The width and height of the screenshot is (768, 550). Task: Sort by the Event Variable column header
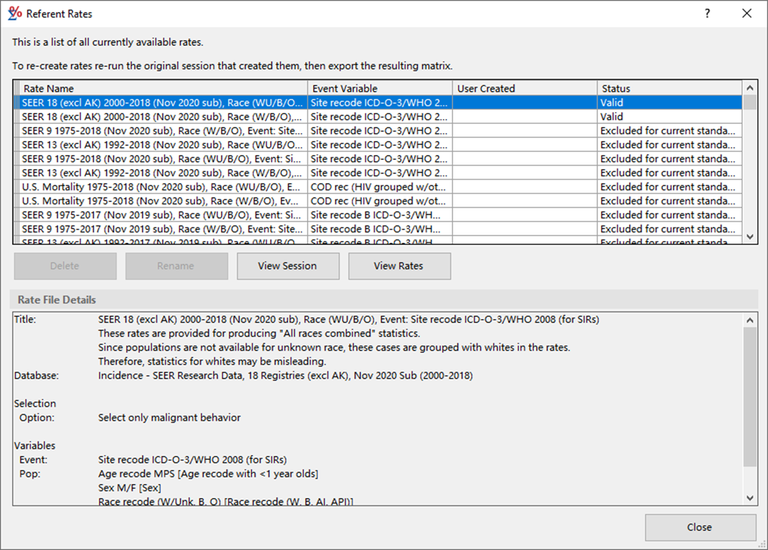380,88
